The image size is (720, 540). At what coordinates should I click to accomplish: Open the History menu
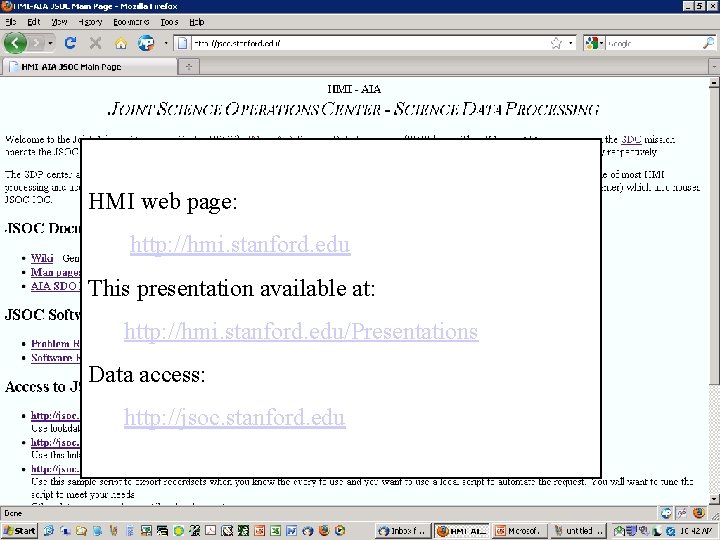pyautogui.click(x=90, y=22)
